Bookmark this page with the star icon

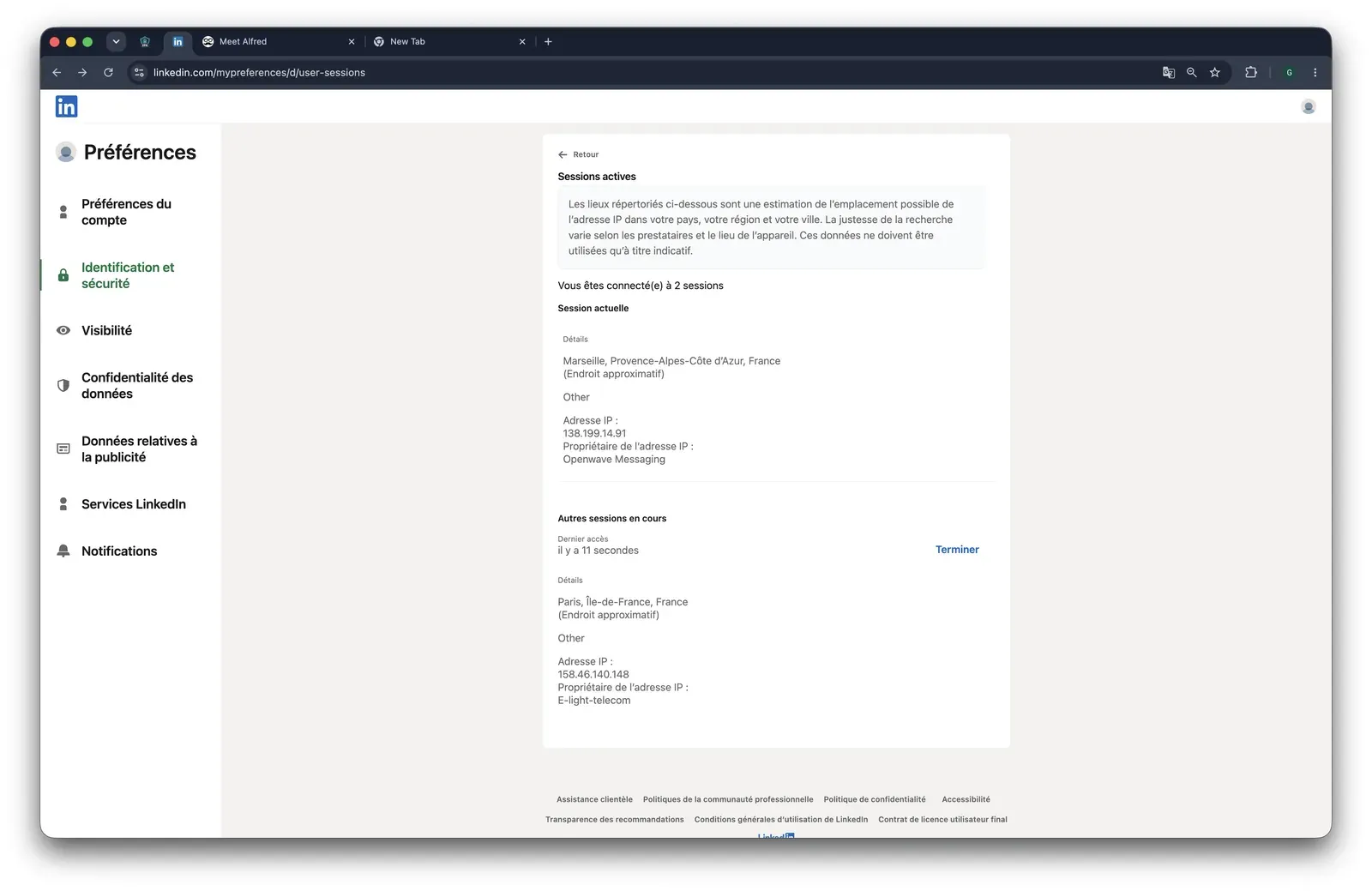coord(1214,73)
